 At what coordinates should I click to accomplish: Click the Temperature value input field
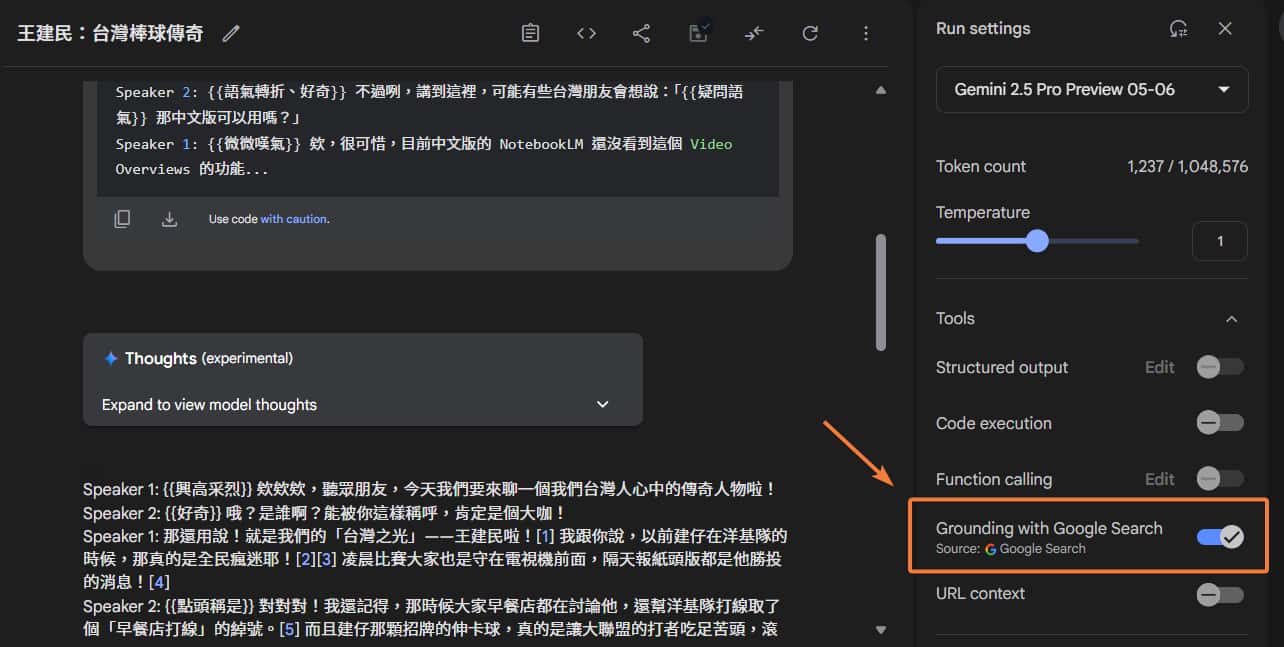click(x=1220, y=241)
